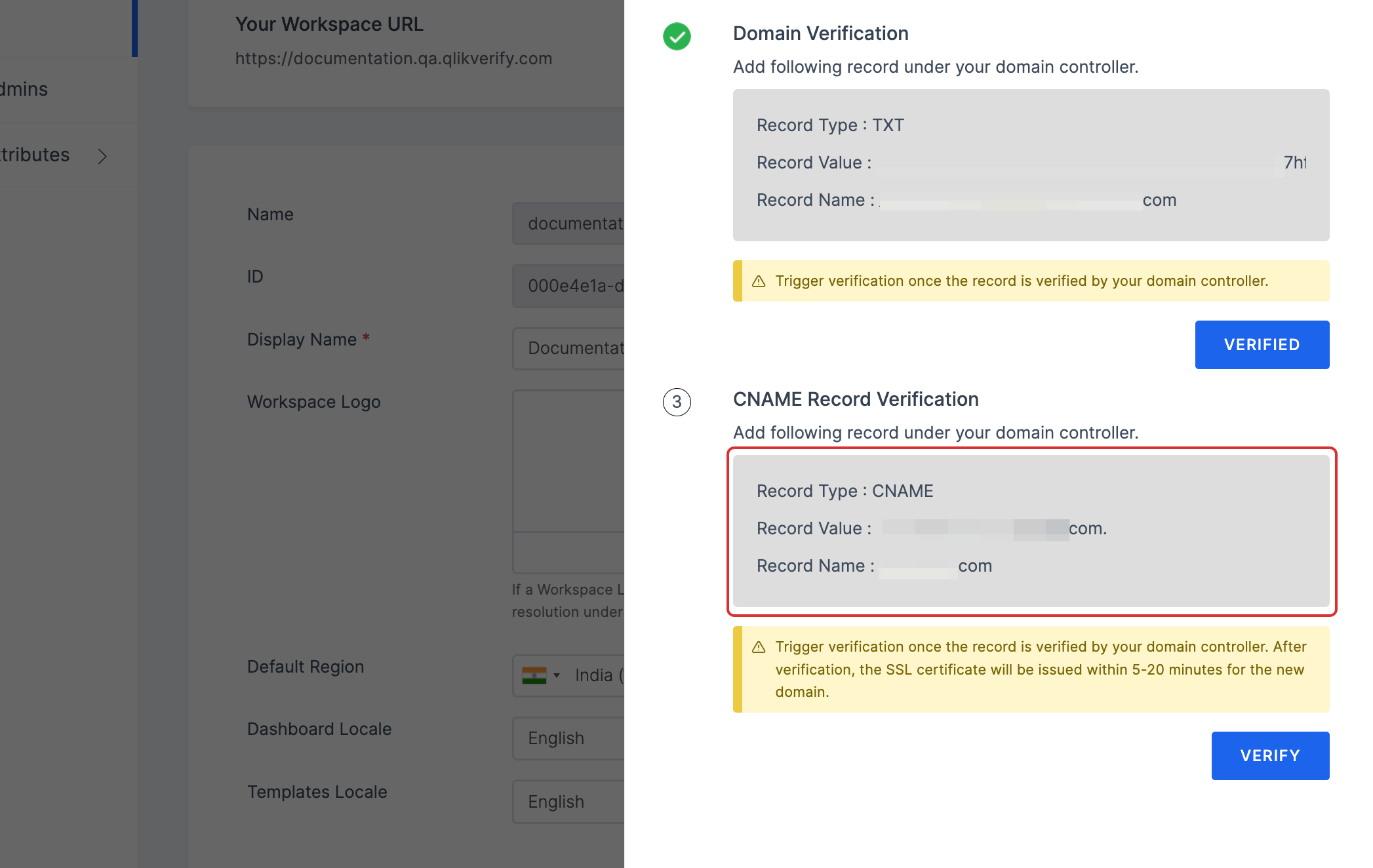Click the 'Record Type : CNAME' text
The width and height of the screenshot is (1373, 868).
(x=845, y=491)
